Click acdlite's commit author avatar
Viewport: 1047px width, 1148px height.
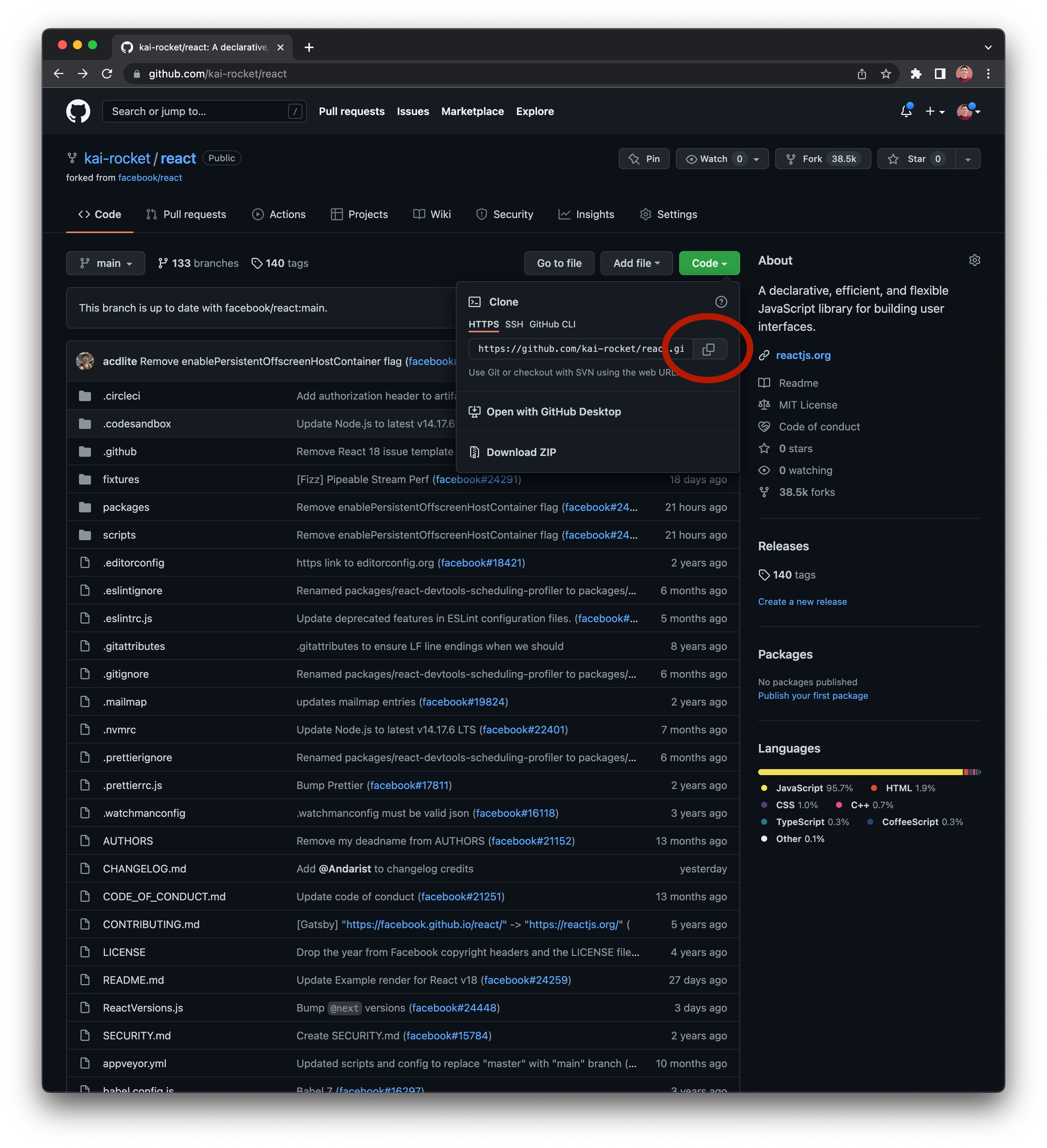tap(85, 361)
